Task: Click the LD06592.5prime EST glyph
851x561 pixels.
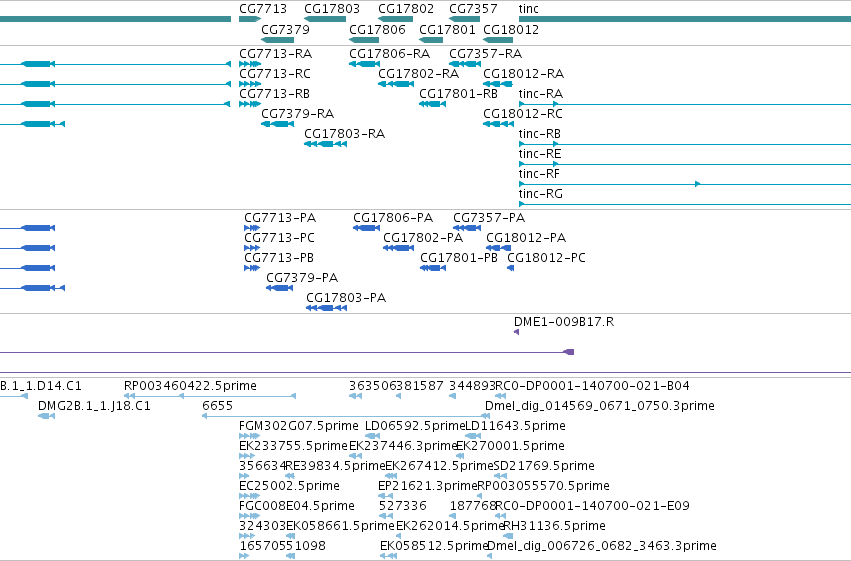Action: [x=373, y=436]
